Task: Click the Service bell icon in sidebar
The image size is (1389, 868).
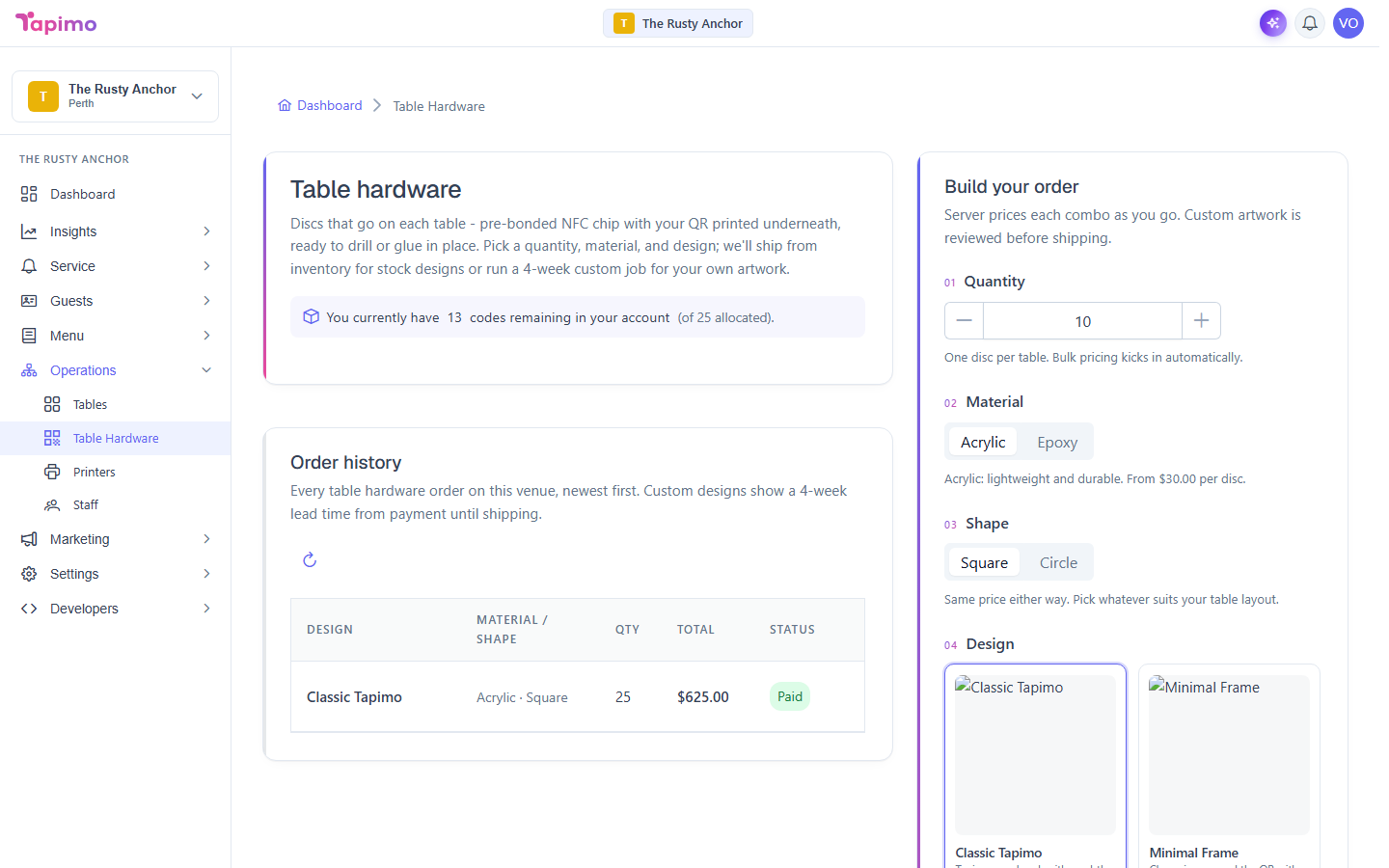Action: pyautogui.click(x=29, y=266)
